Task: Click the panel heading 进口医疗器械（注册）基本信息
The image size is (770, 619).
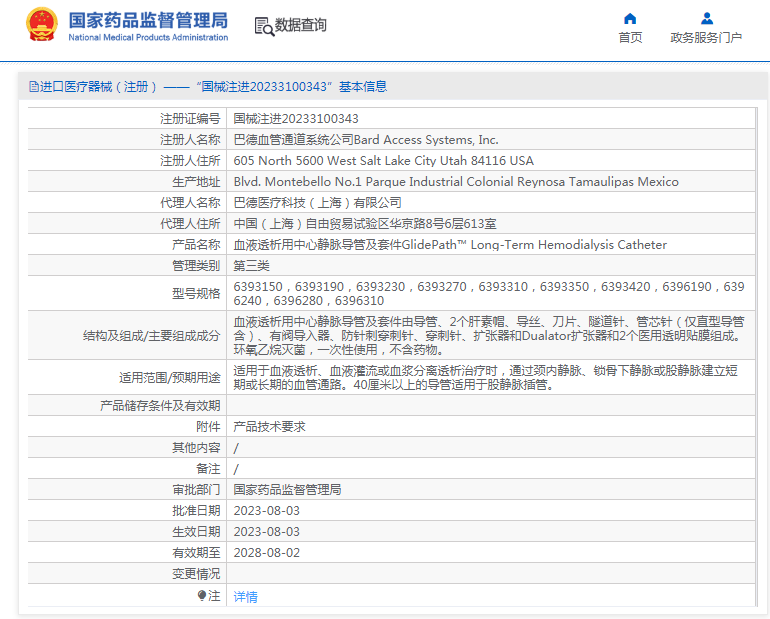Action: [208, 87]
